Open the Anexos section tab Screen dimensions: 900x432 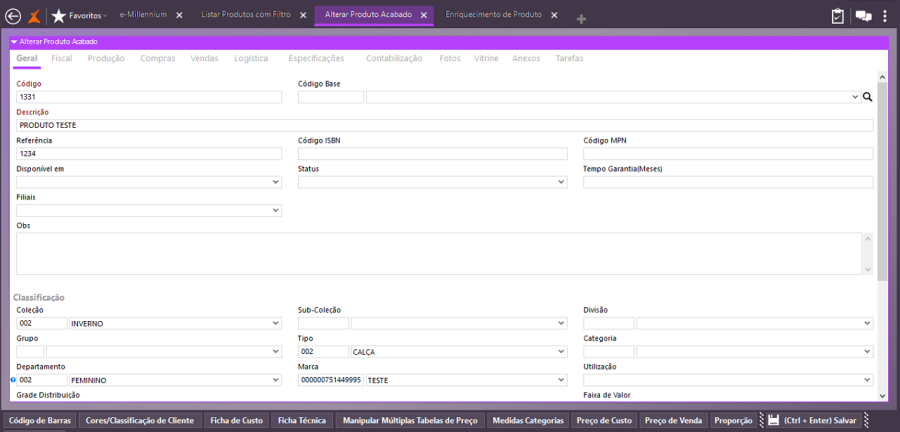point(526,59)
